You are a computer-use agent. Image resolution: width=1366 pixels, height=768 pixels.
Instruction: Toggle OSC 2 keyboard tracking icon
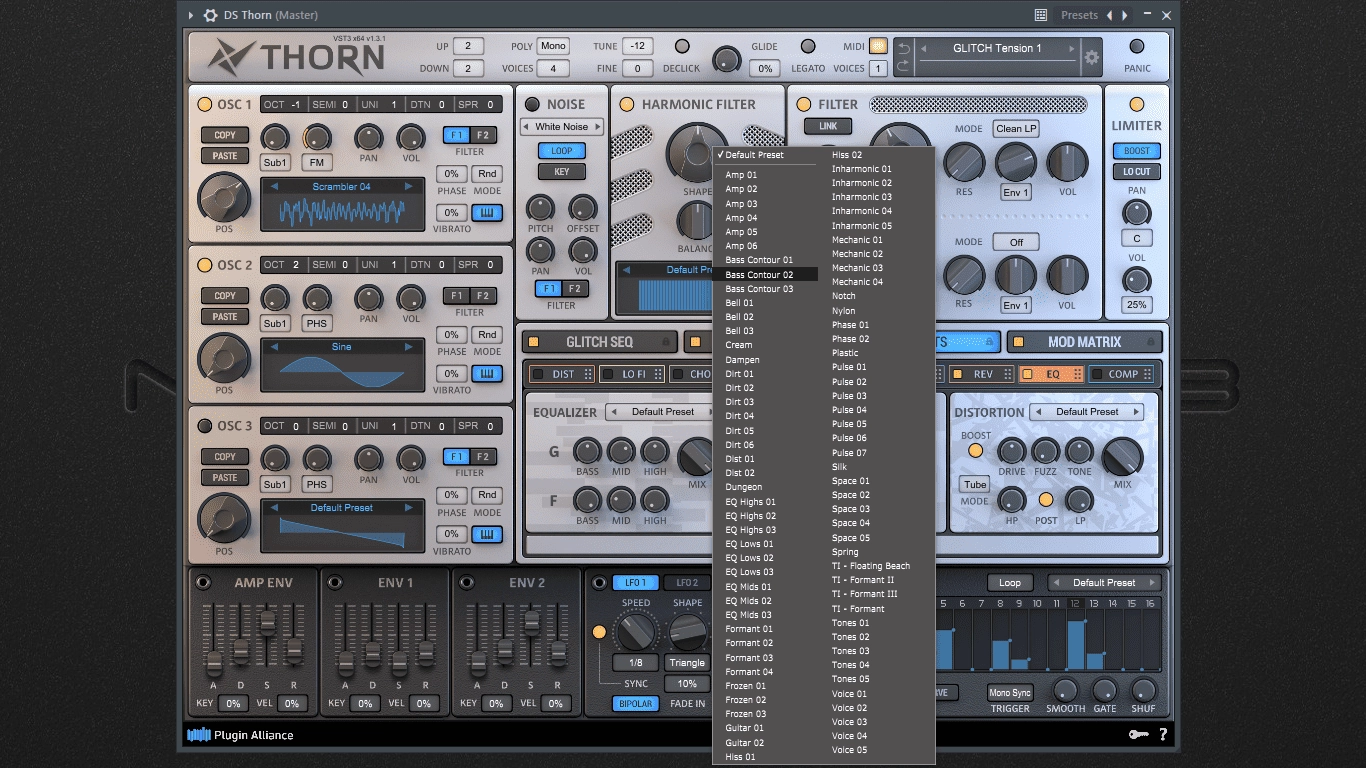pos(487,374)
